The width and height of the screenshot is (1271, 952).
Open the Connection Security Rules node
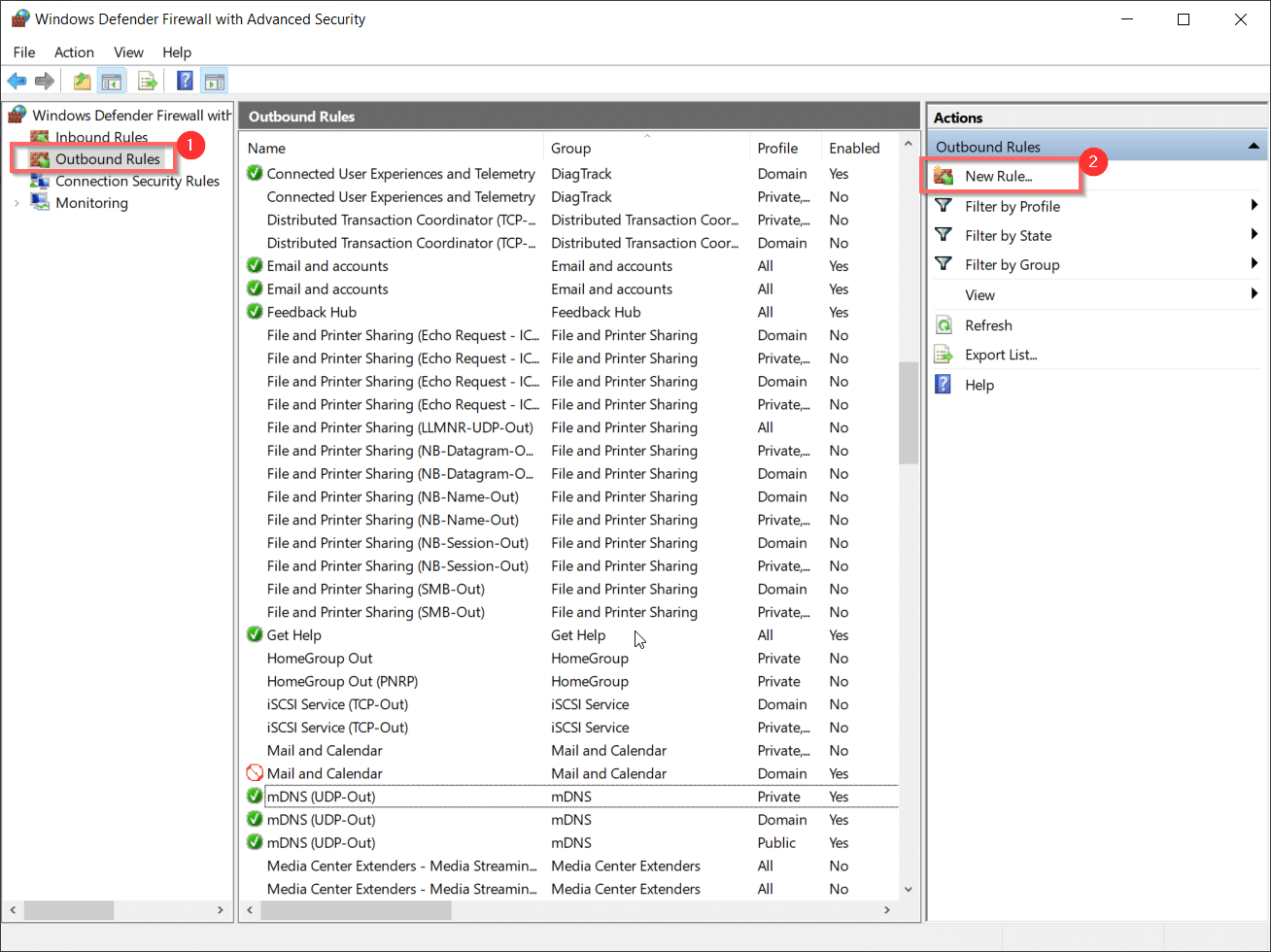coord(137,181)
